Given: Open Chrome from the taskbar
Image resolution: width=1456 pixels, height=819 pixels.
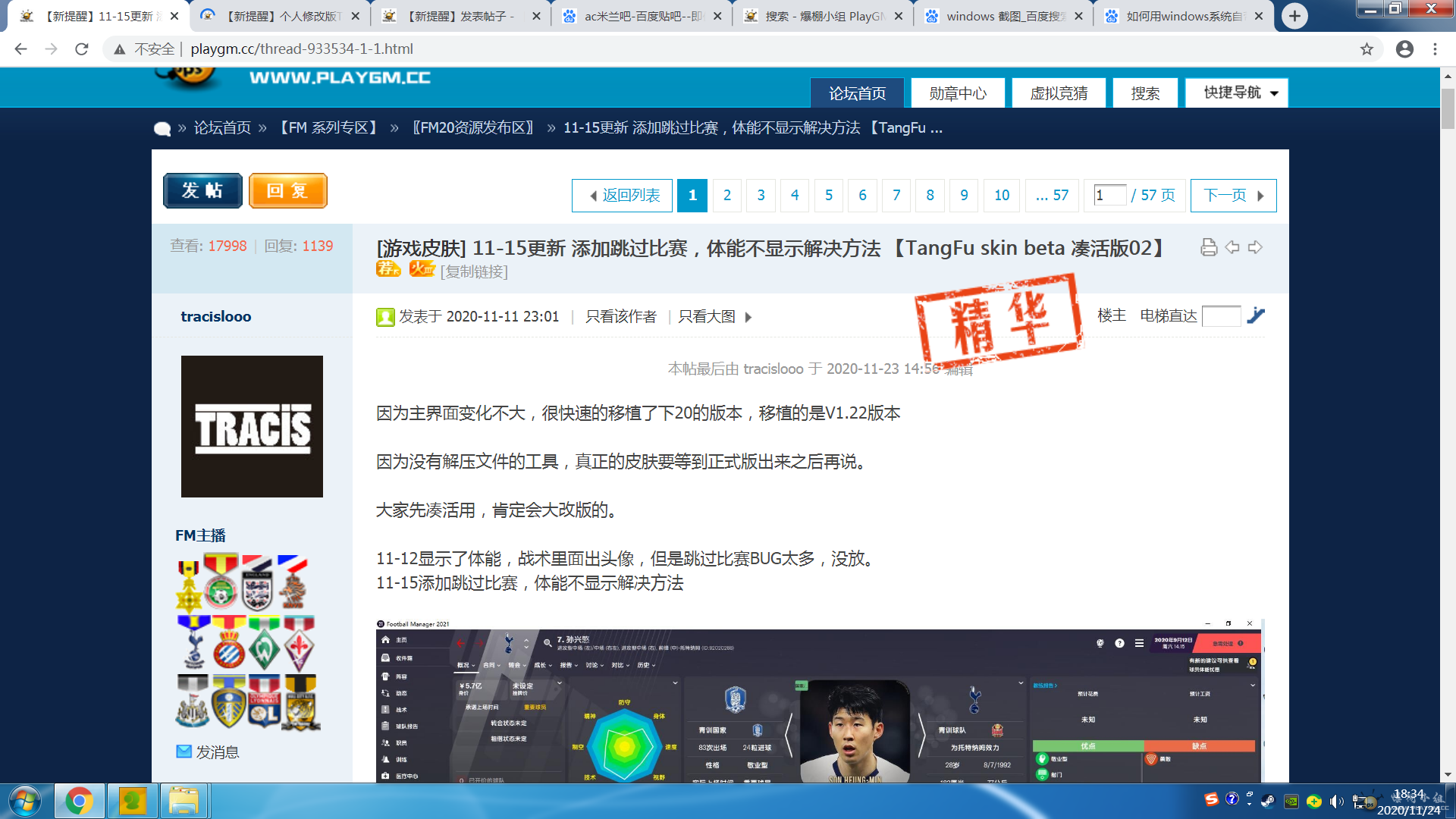Looking at the screenshot, I should (x=79, y=801).
